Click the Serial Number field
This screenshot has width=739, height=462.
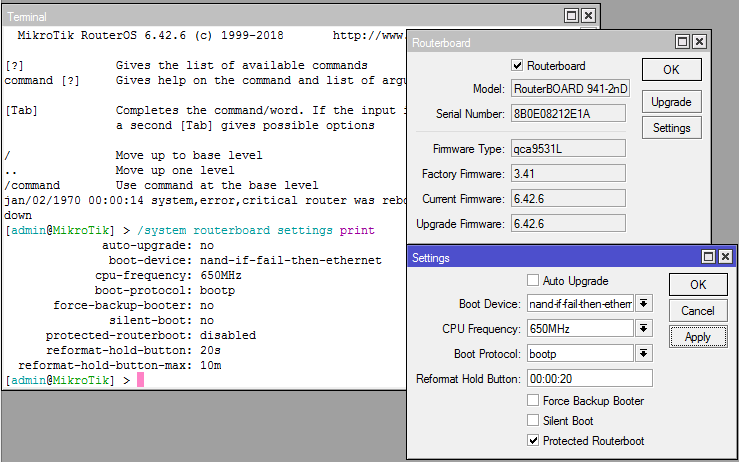click(568, 114)
